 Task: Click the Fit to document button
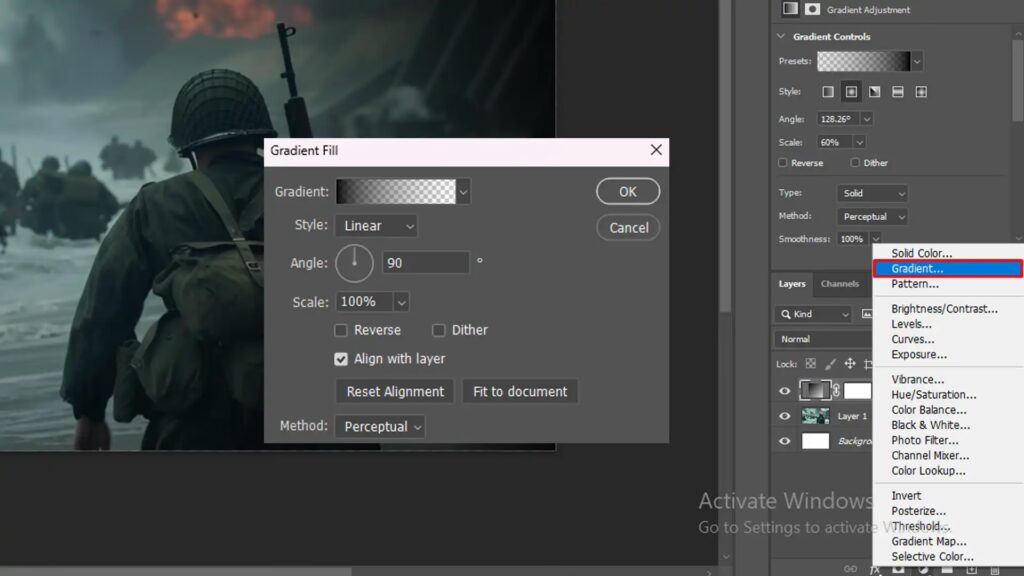[x=520, y=392]
